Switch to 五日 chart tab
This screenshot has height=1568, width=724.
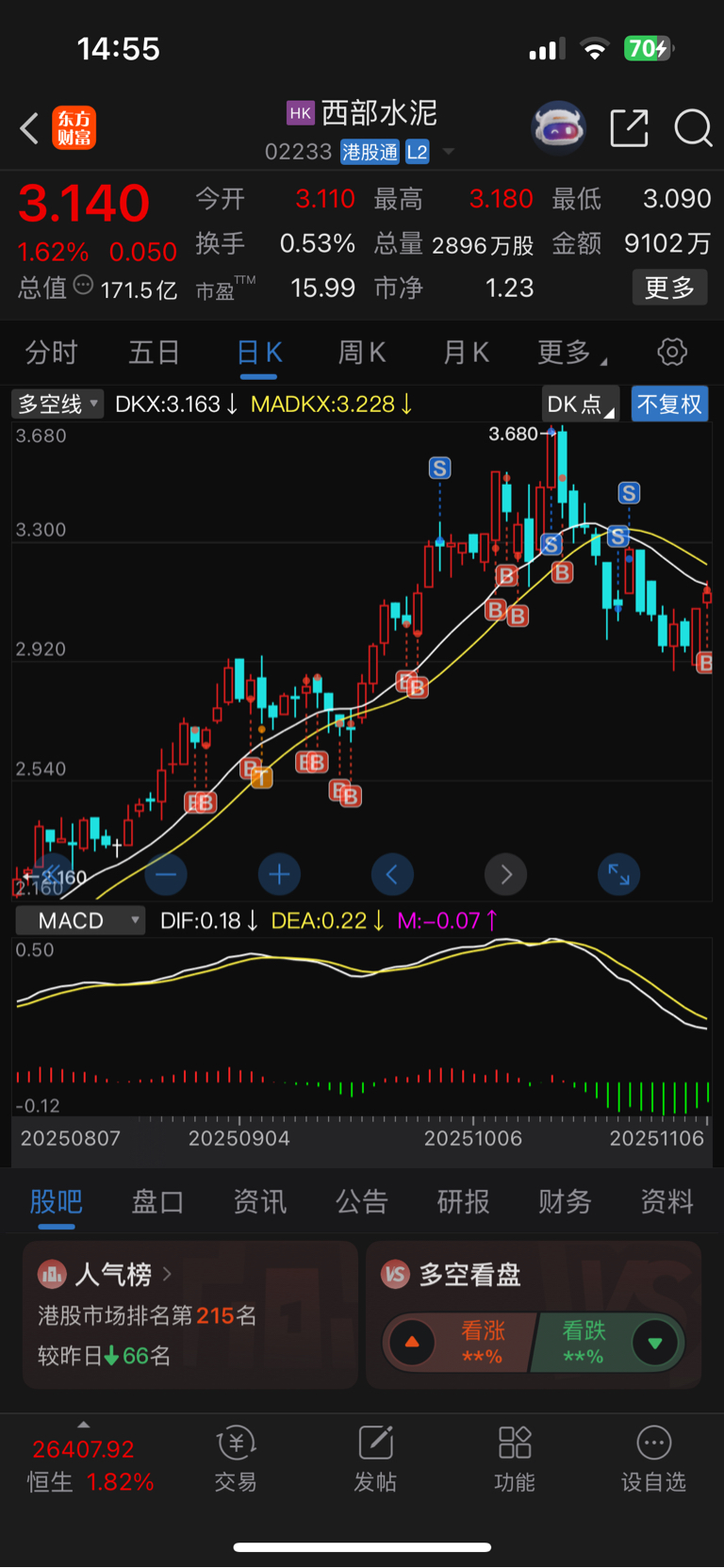pyautogui.click(x=155, y=353)
